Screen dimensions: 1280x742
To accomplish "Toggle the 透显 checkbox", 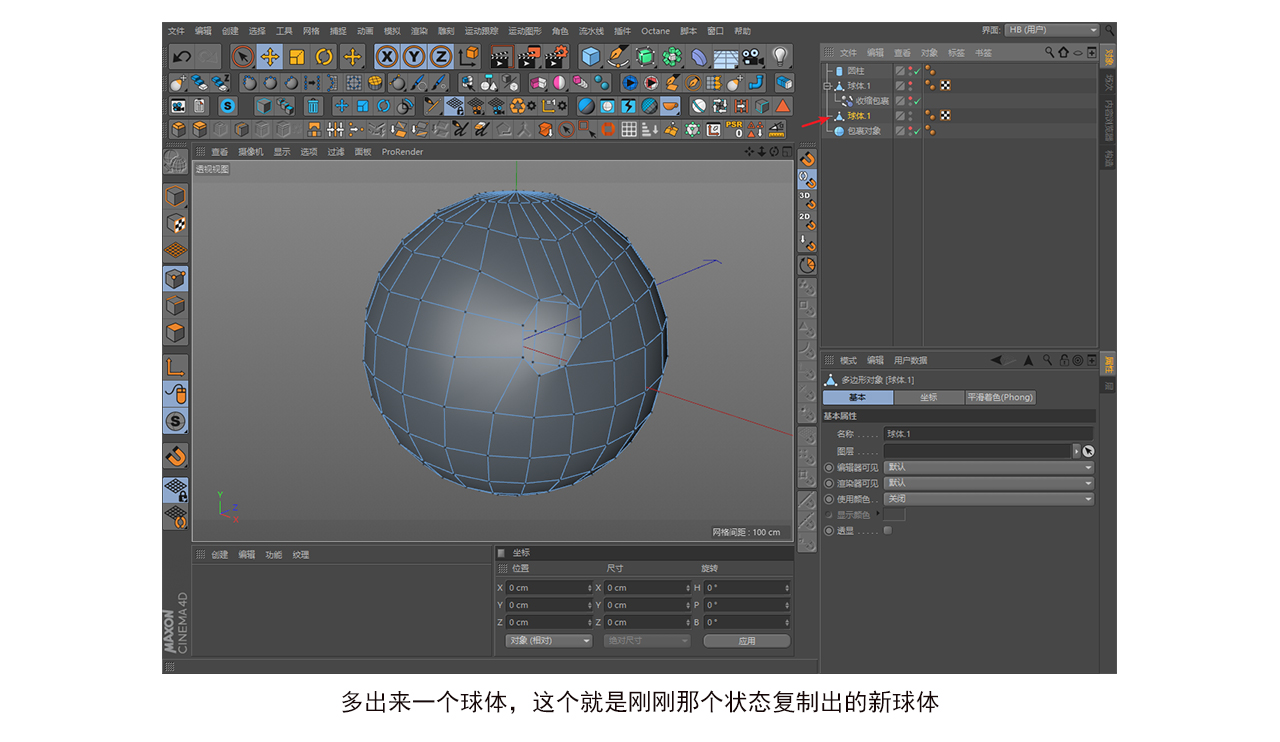I will (x=888, y=531).
